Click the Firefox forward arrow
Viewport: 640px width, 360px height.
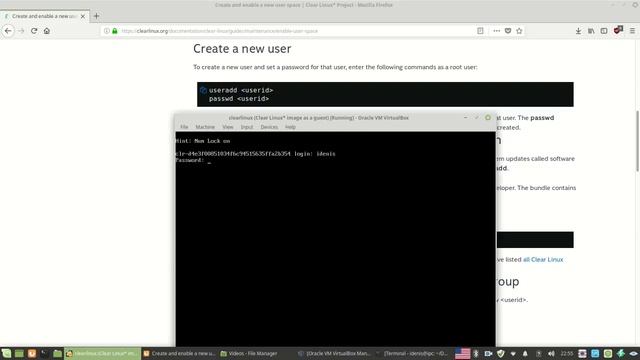pos(21,31)
